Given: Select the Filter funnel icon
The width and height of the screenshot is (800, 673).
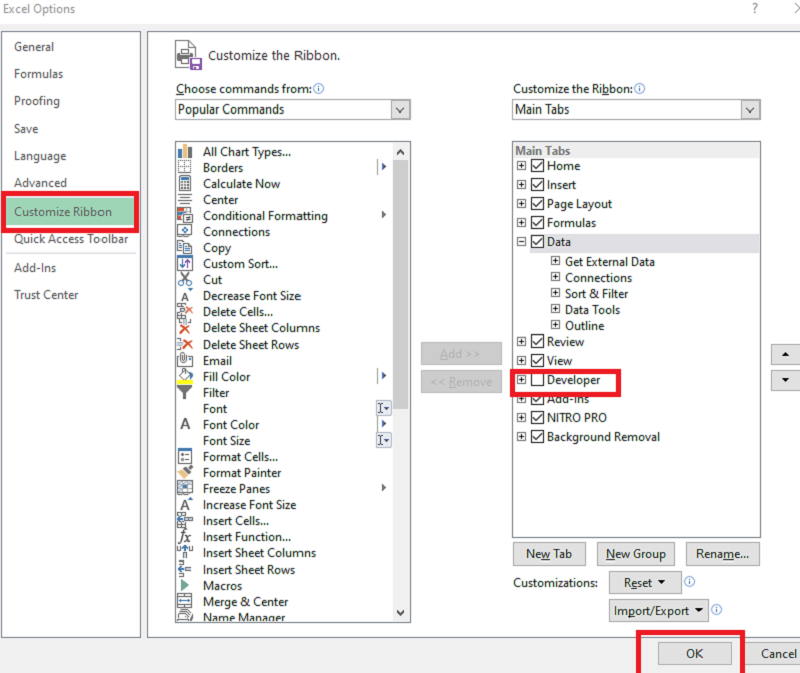Looking at the screenshot, I should tap(185, 392).
